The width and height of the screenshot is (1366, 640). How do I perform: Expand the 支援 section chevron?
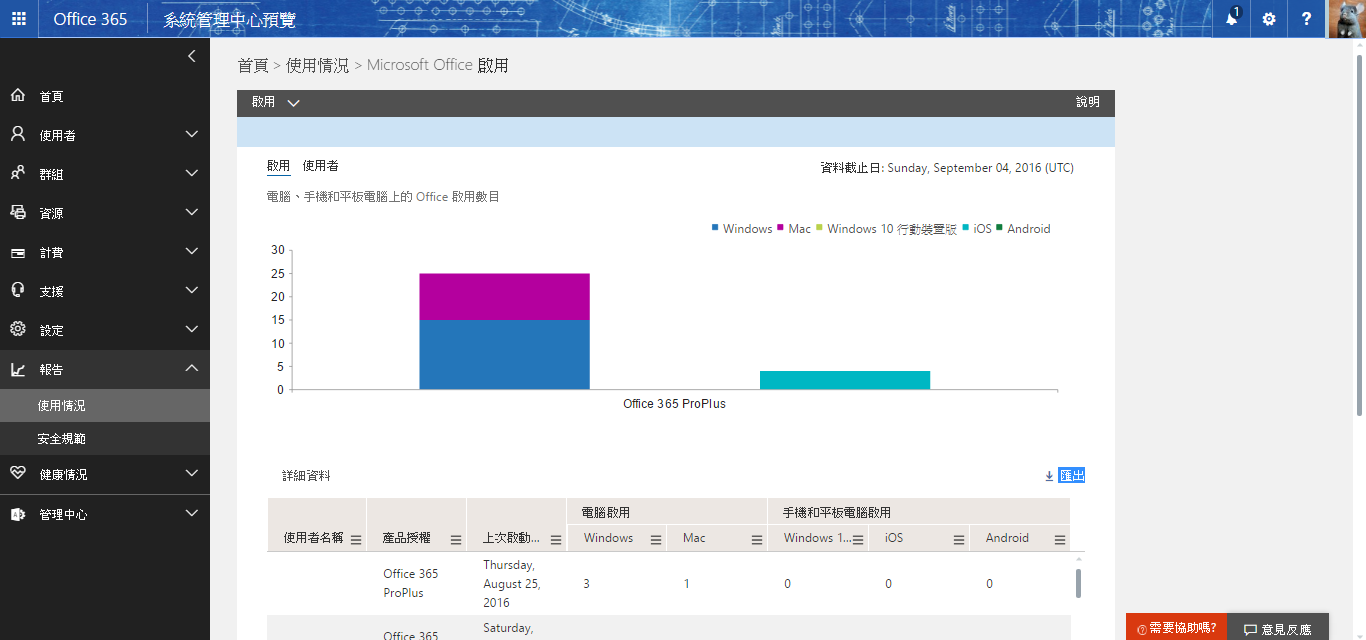tap(192, 291)
